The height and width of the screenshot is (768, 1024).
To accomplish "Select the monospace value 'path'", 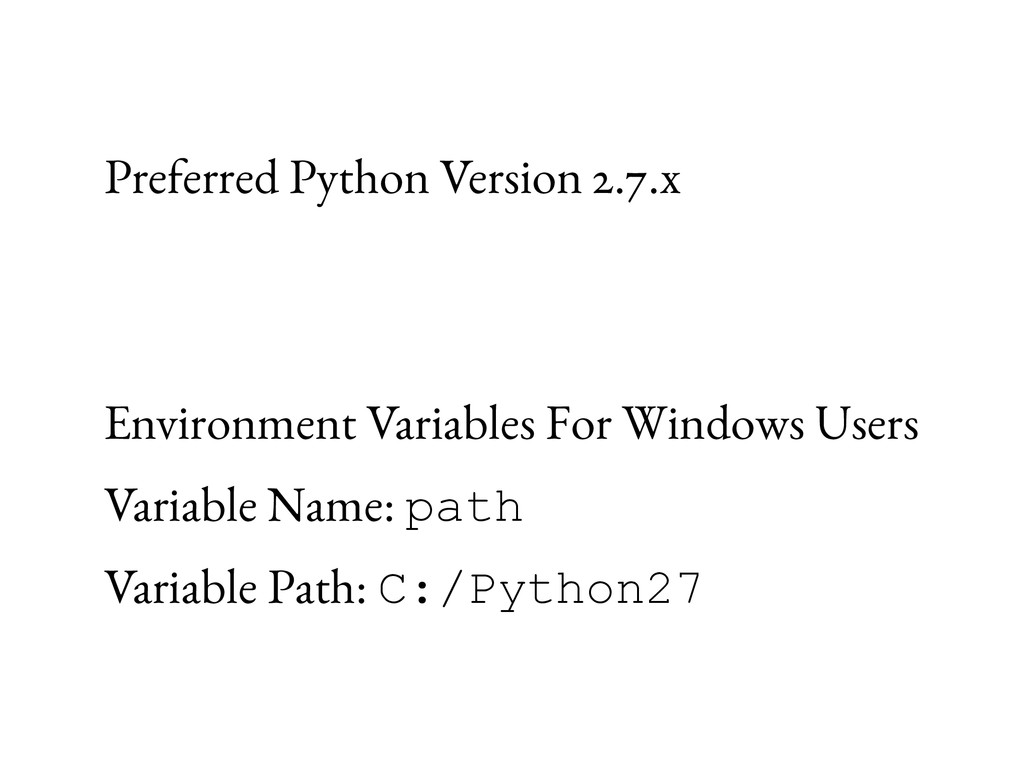I will click(x=464, y=509).
